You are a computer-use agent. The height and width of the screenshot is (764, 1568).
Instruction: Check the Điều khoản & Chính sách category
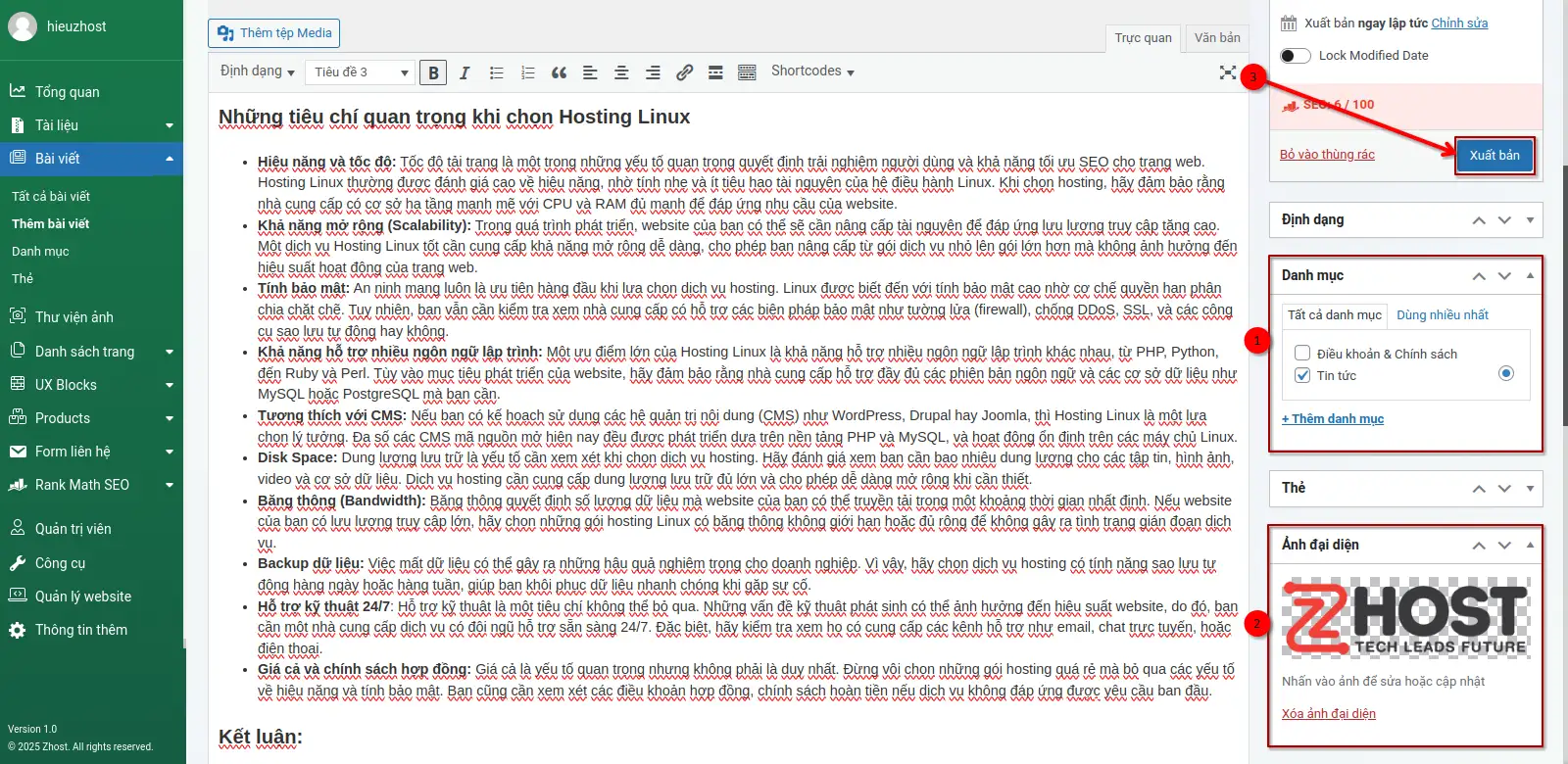pos(1302,353)
